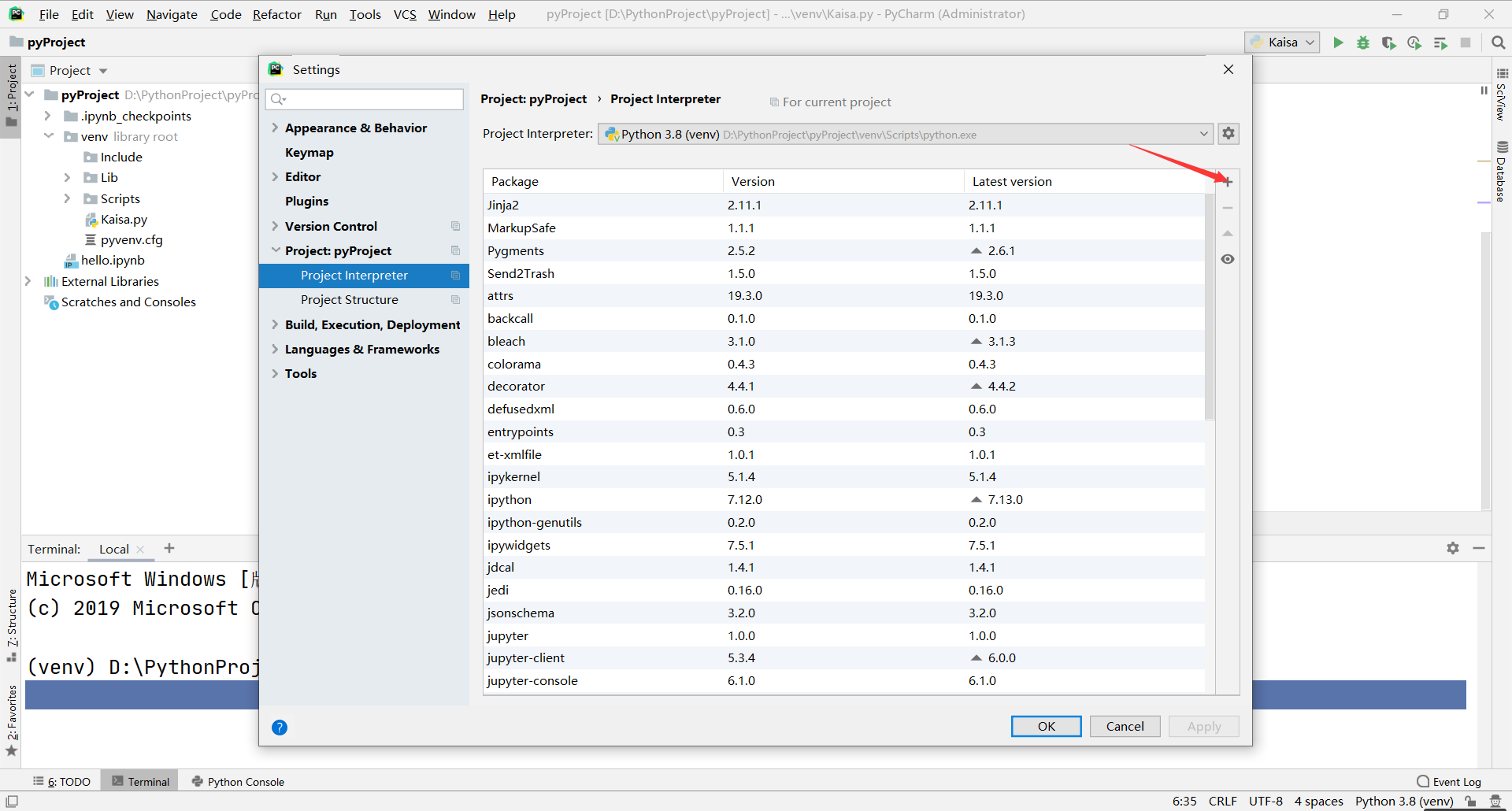Open Settings help question mark
The height and width of the screenshot is (811, 1512).
click(280, 728)
